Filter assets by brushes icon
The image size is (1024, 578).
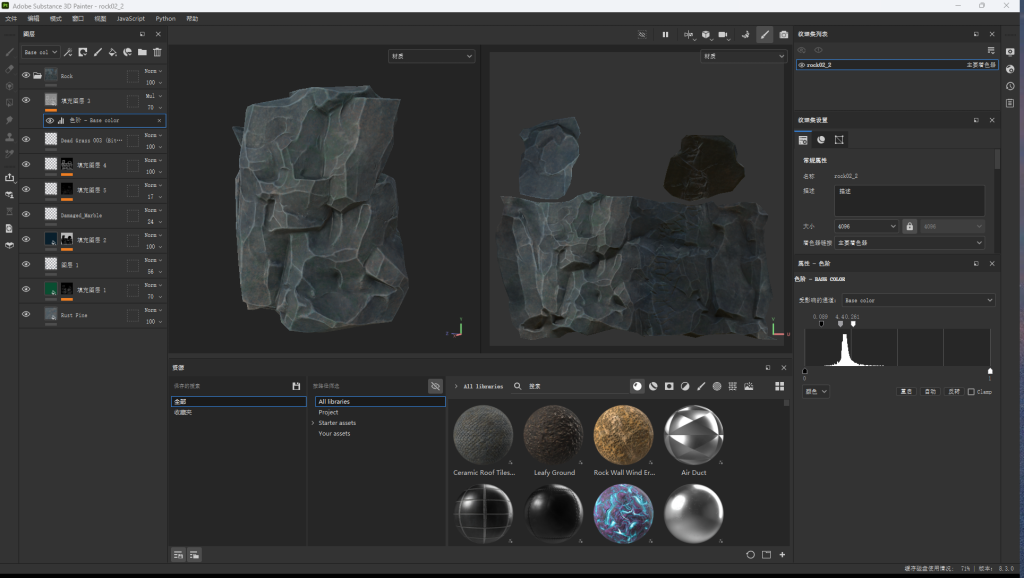point(701,386)
